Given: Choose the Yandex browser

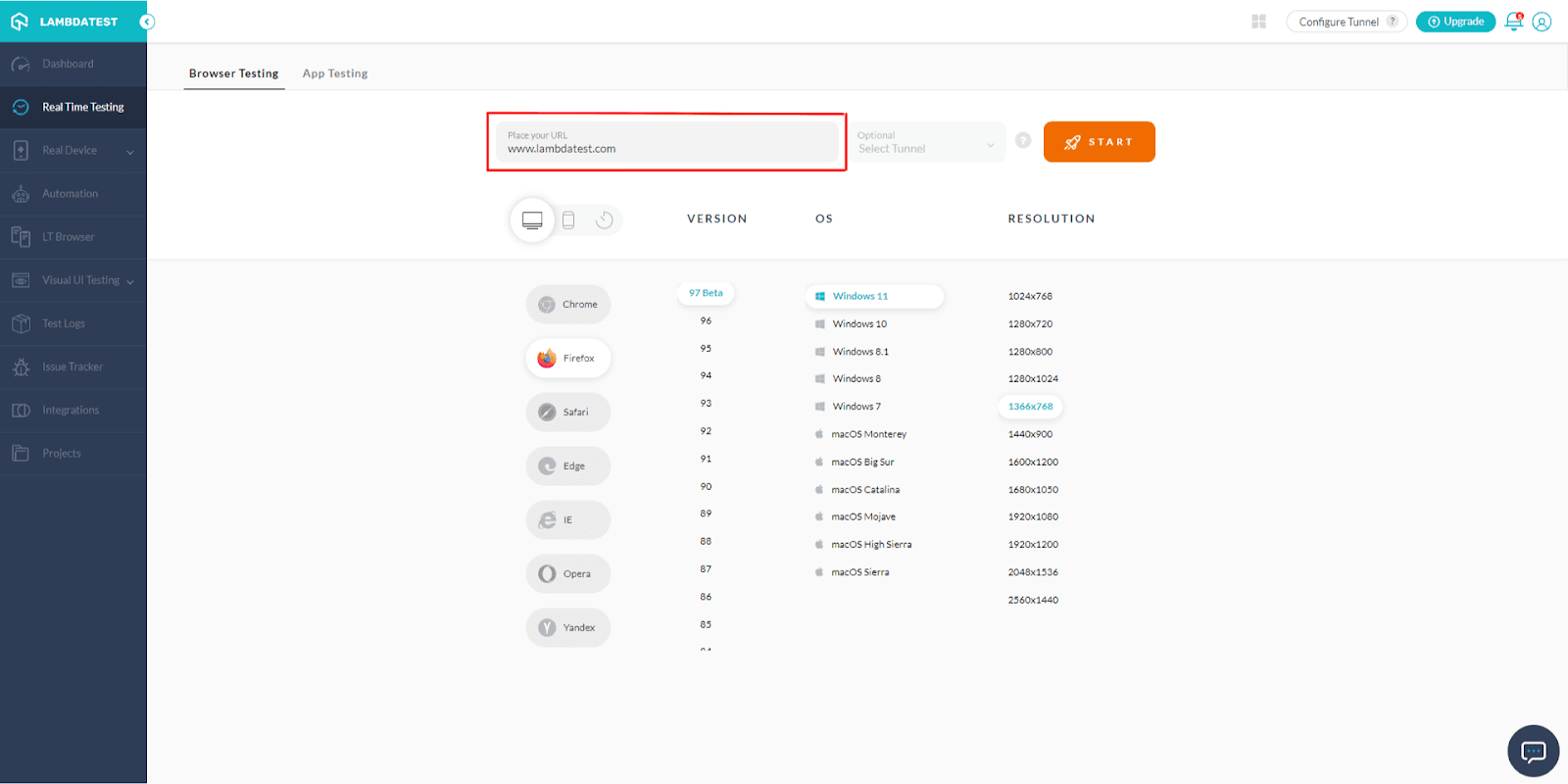Looking at the screenshot, I should click(x=568, y=628).
